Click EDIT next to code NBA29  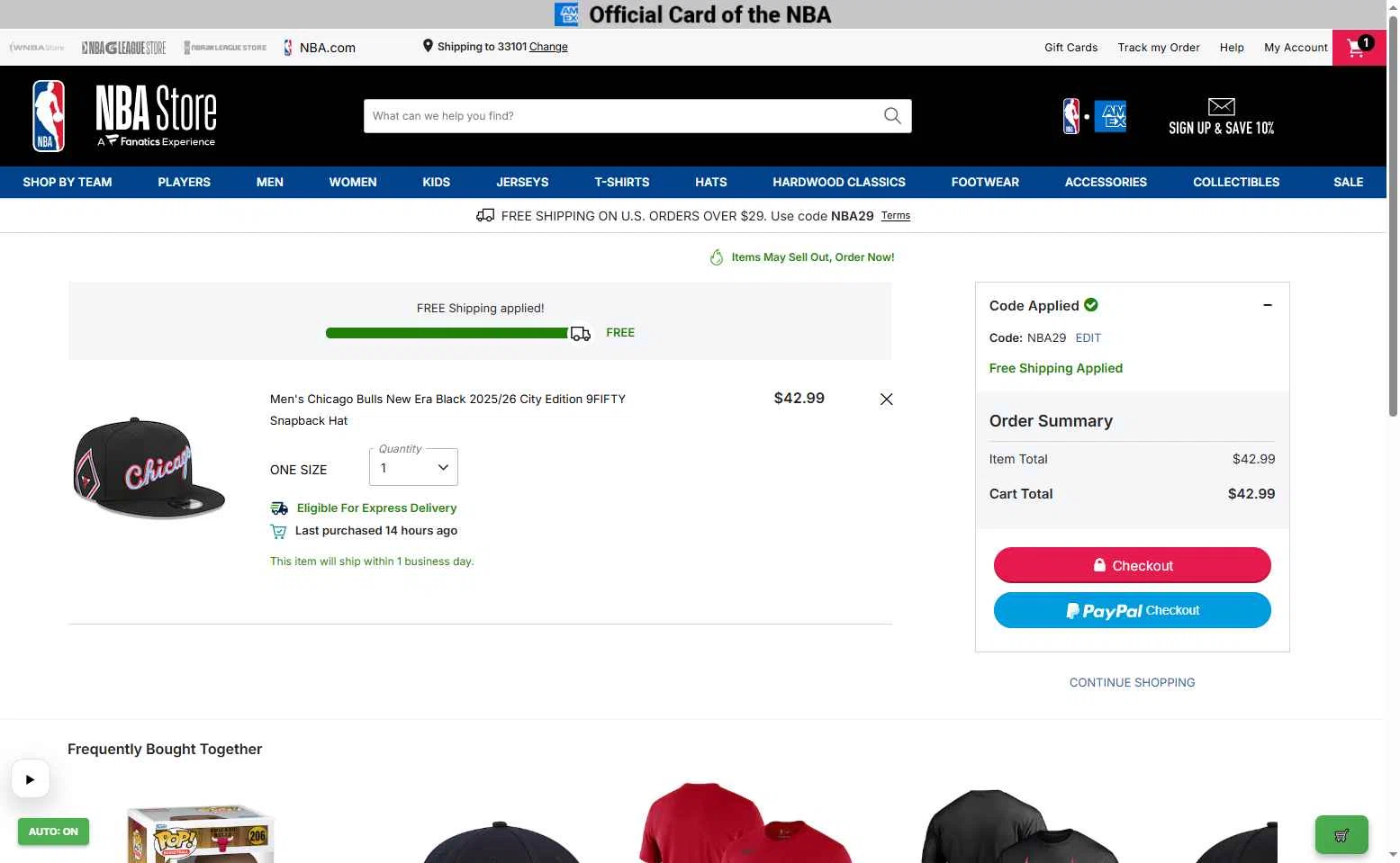click(1088, 338)
